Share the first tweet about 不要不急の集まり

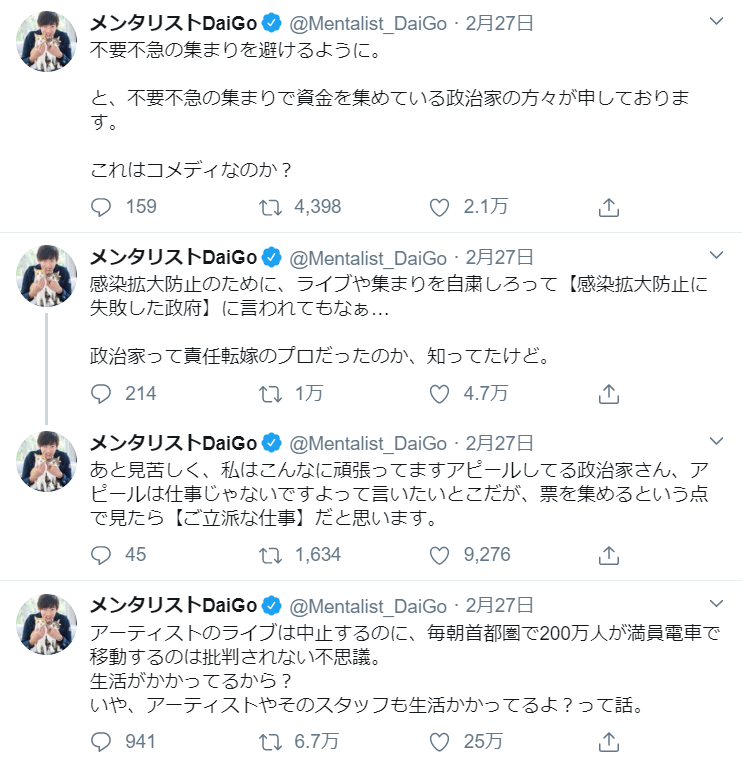(608, 207)
